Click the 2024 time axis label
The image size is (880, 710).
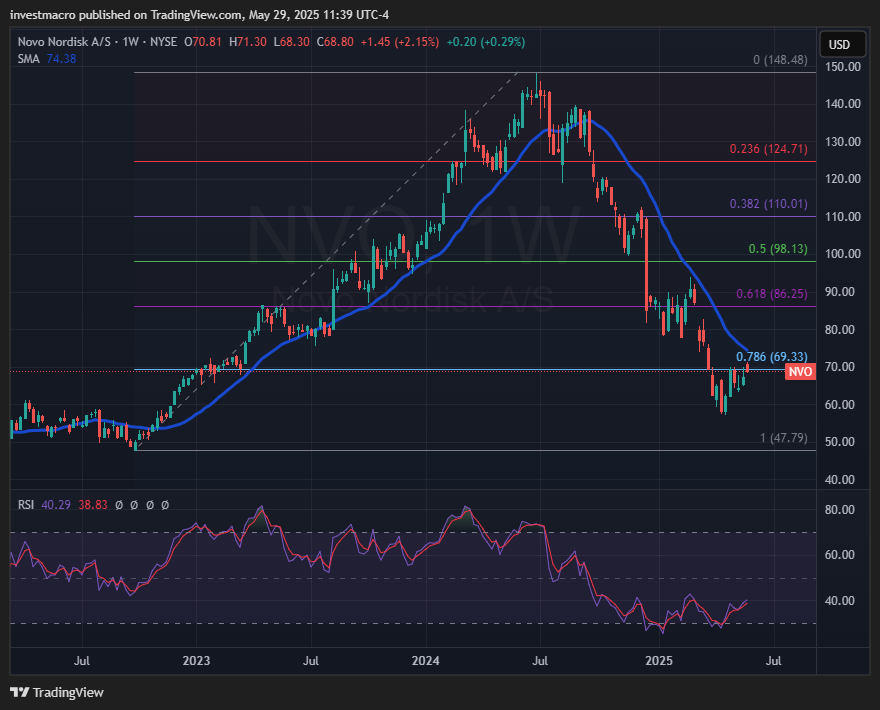(425, 661)
